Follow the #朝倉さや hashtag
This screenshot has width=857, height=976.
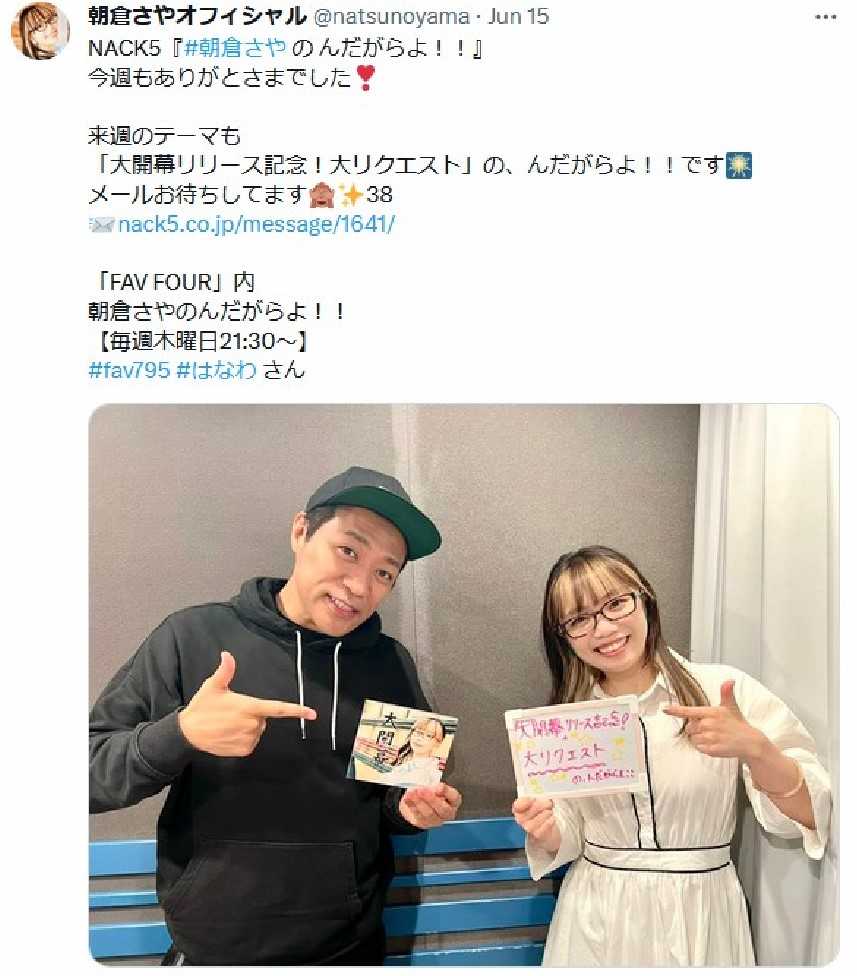[235, 48]
